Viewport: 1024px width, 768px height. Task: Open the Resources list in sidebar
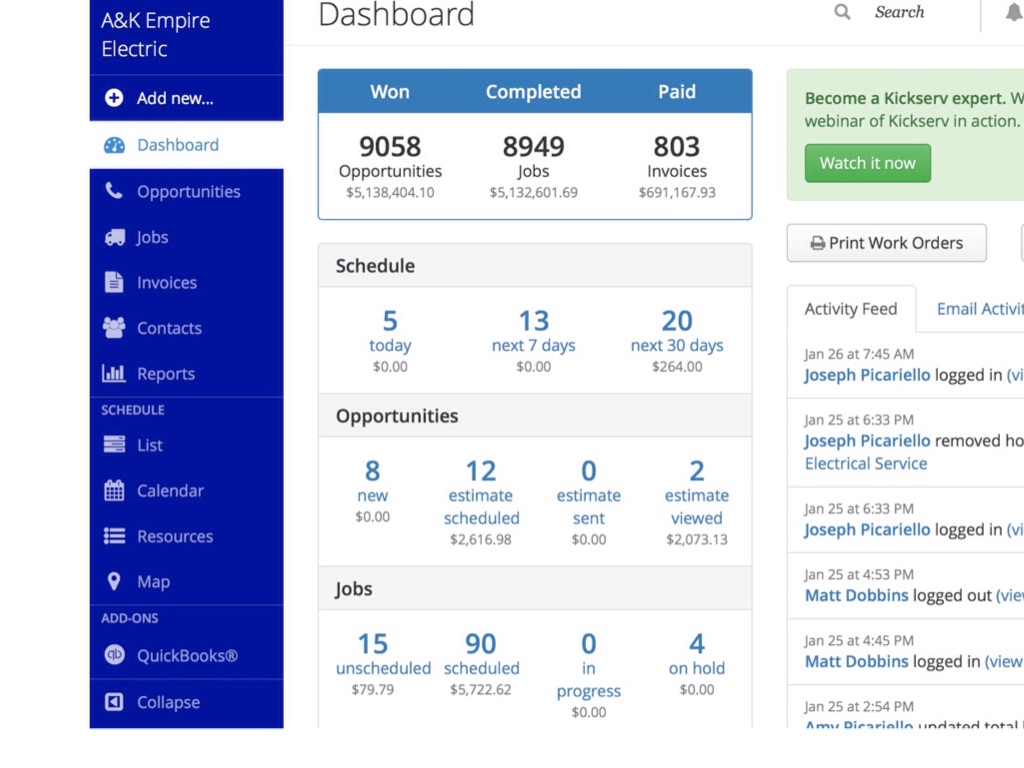click(x=174, y=536)
